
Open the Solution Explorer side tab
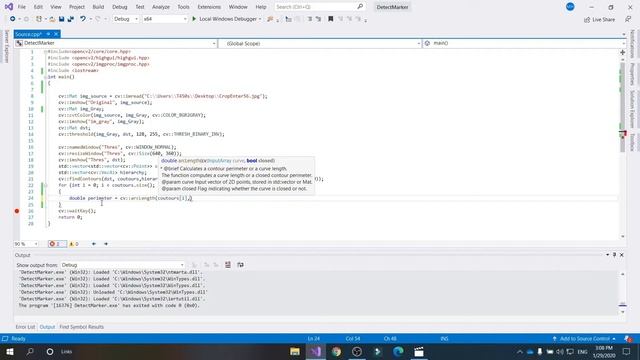click(x=633, y=109)
